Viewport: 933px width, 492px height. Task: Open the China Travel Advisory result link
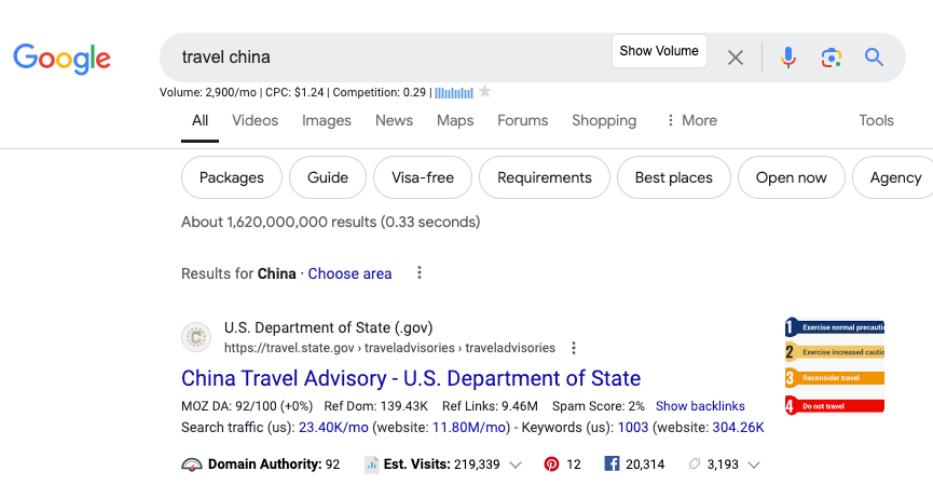[411, 379]
